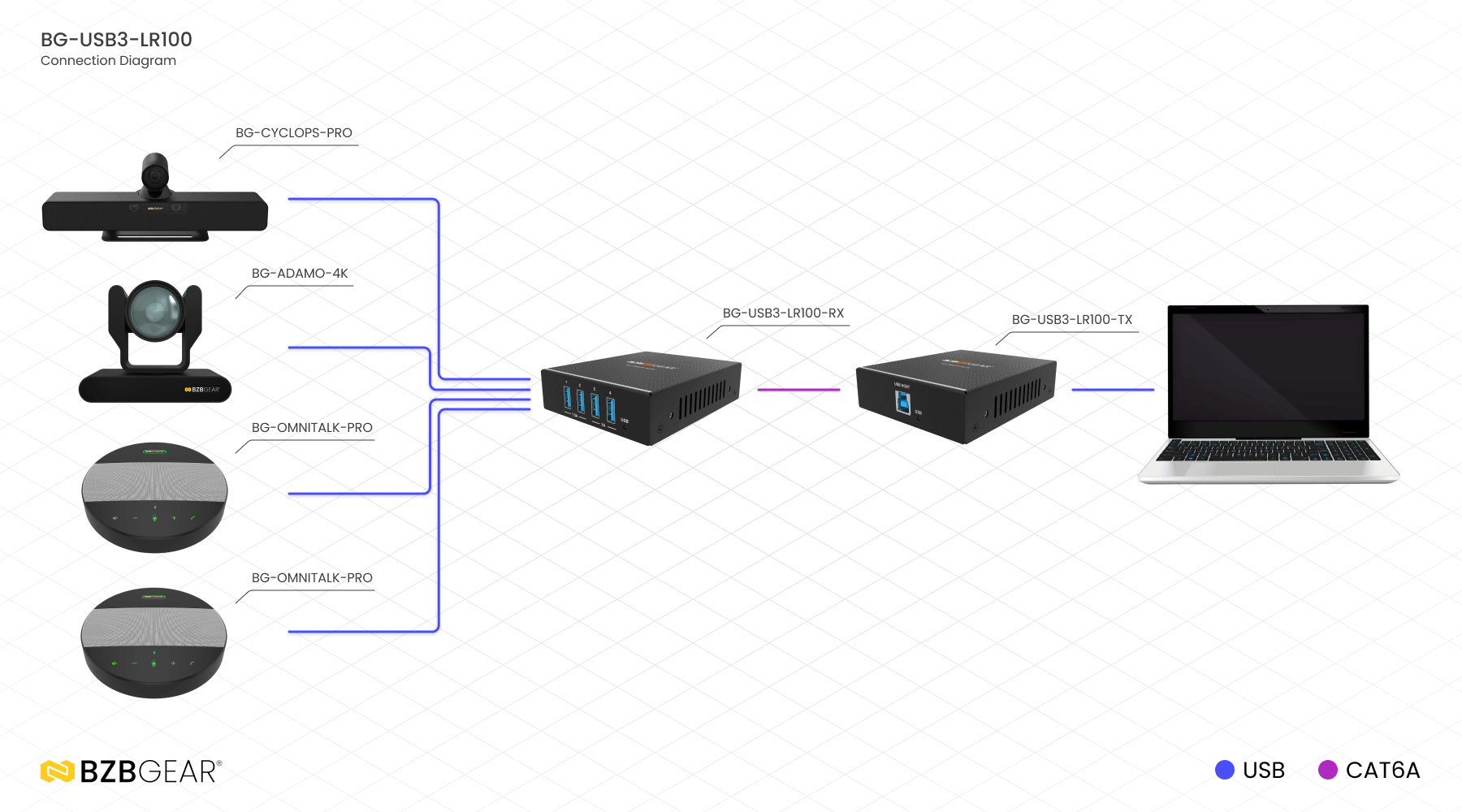The image size is (1462, 812).
Task: Click the BG-CYCLOPS-PRO text label
Action: pyautogui.click(x=293, y=133)
